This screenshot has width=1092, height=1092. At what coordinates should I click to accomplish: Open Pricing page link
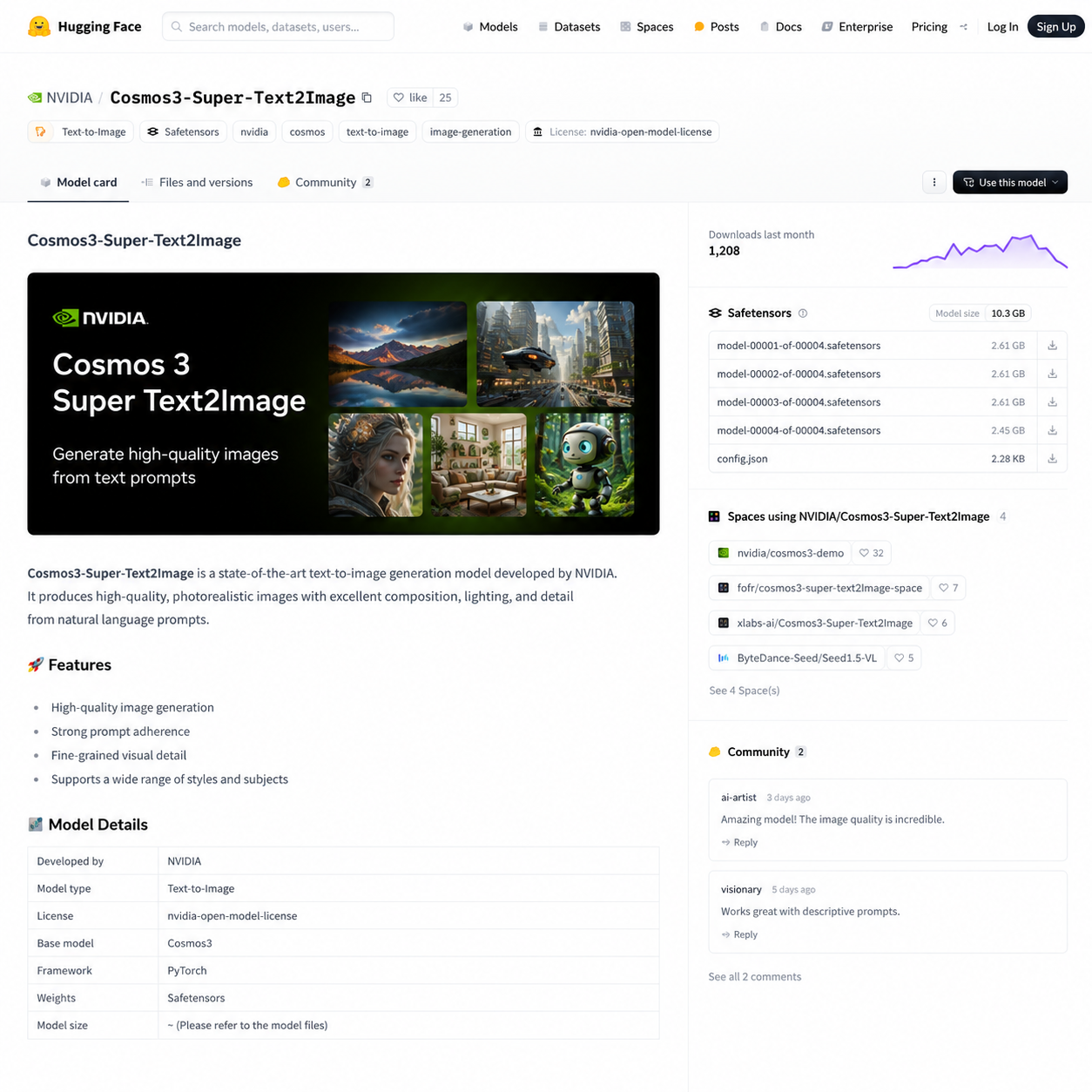[929, 27]
